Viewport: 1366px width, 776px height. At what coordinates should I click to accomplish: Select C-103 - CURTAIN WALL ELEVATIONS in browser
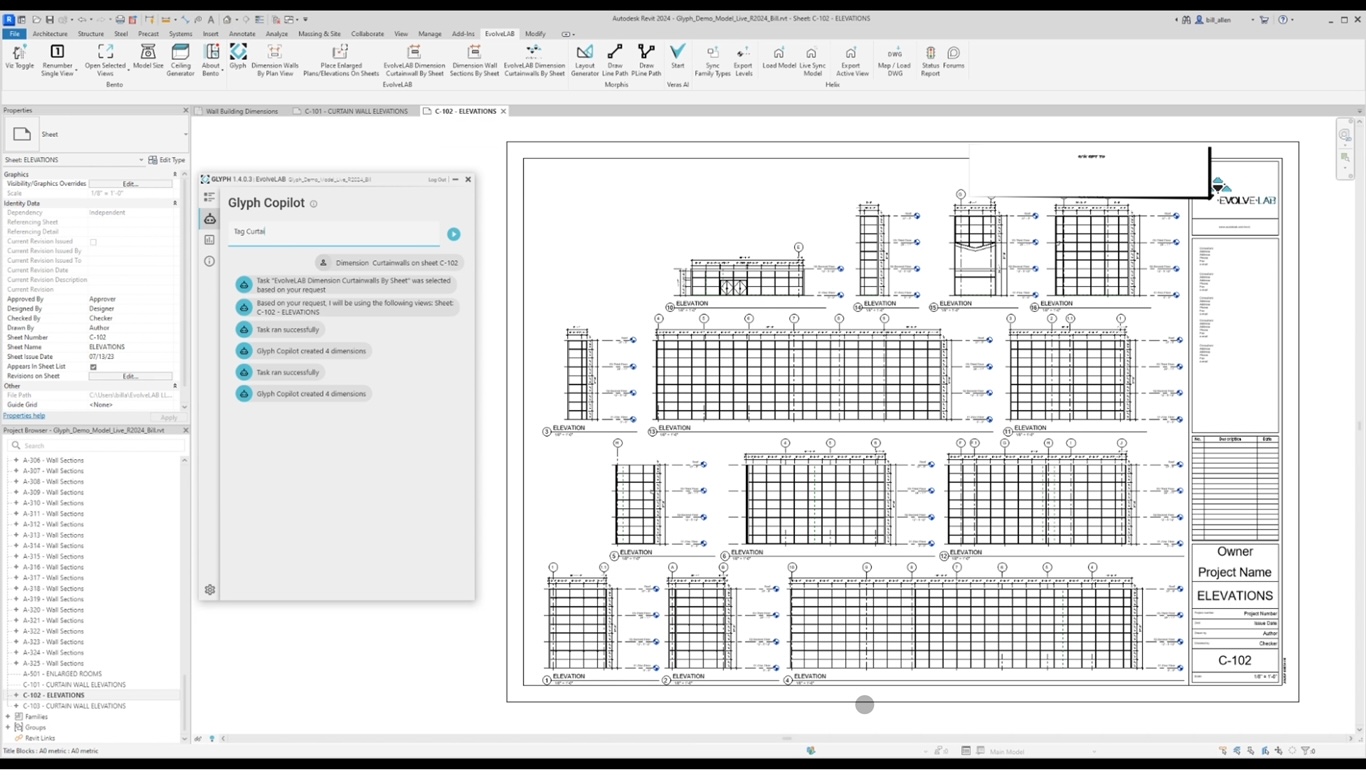tap(74, 706)
